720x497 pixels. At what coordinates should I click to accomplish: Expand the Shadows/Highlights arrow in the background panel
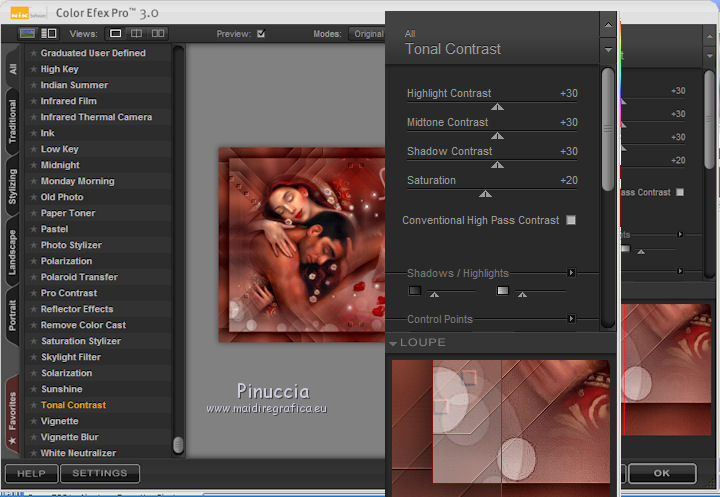click(x=680, y=234)
